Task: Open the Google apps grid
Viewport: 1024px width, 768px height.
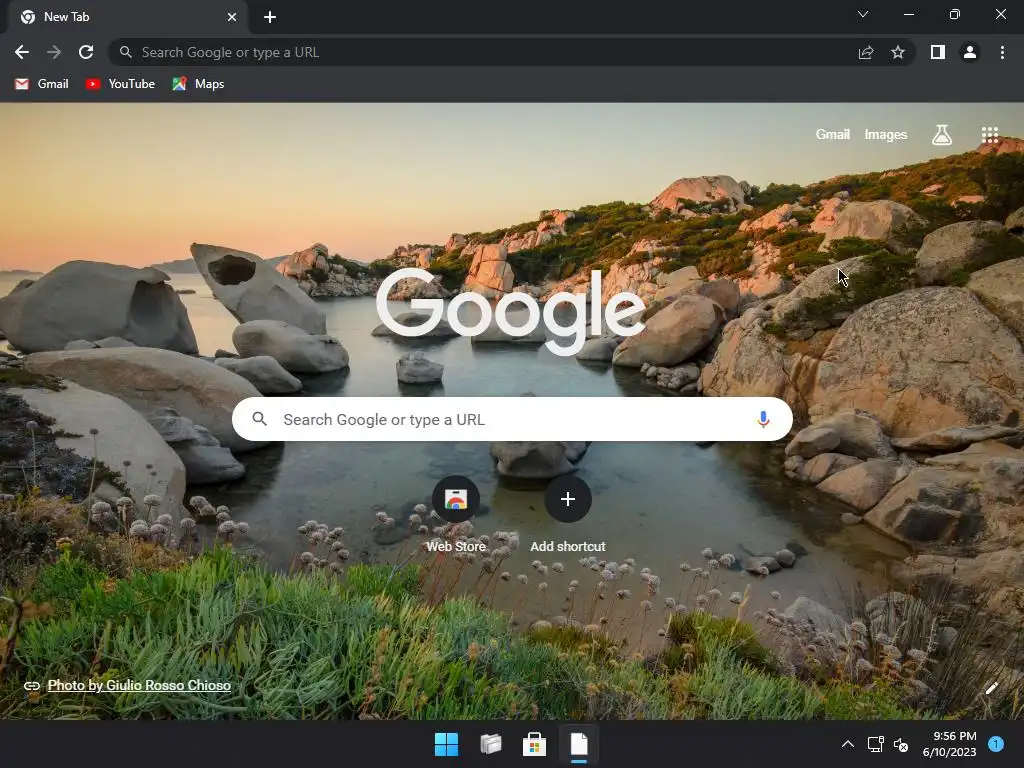Action: (x=990, y=135)
